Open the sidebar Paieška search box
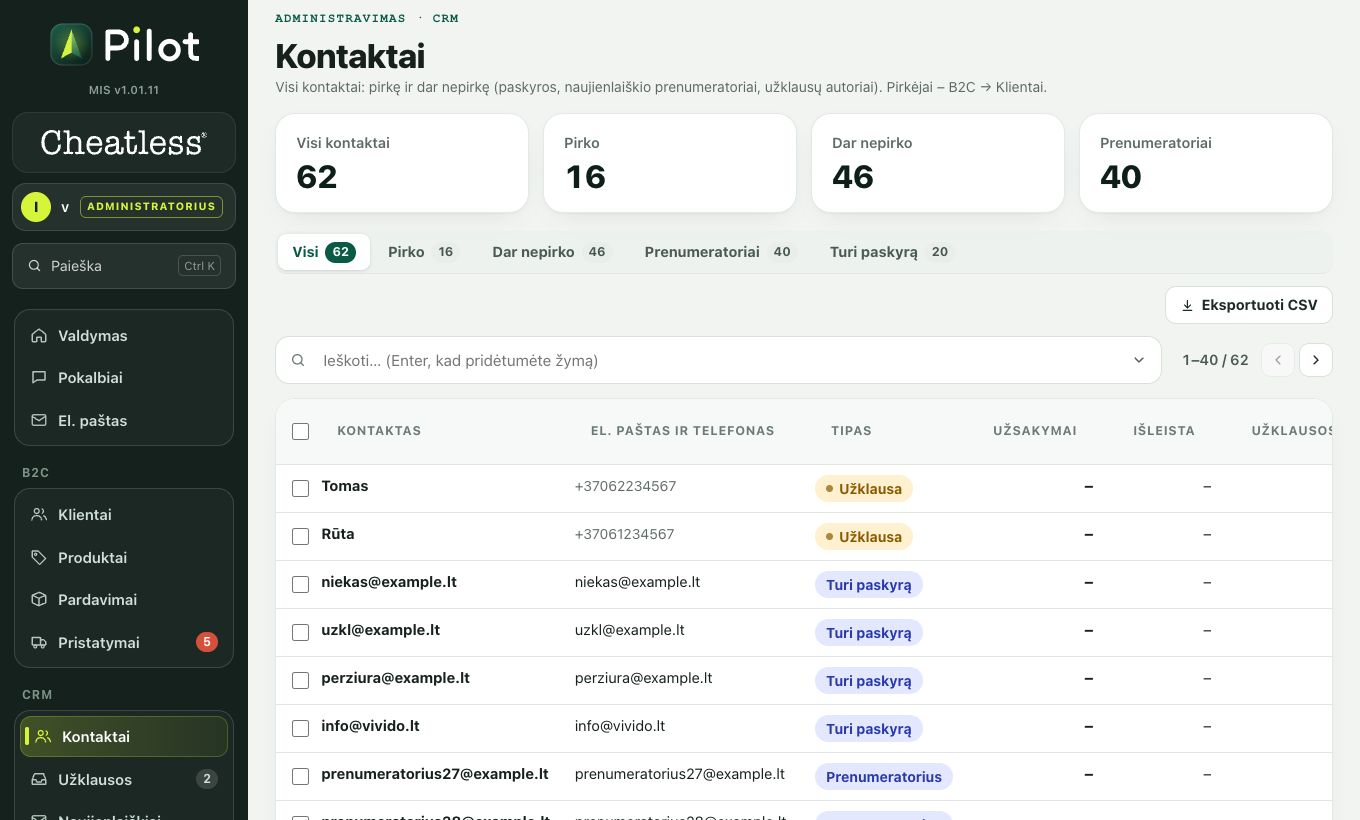 tap(124, 266)
